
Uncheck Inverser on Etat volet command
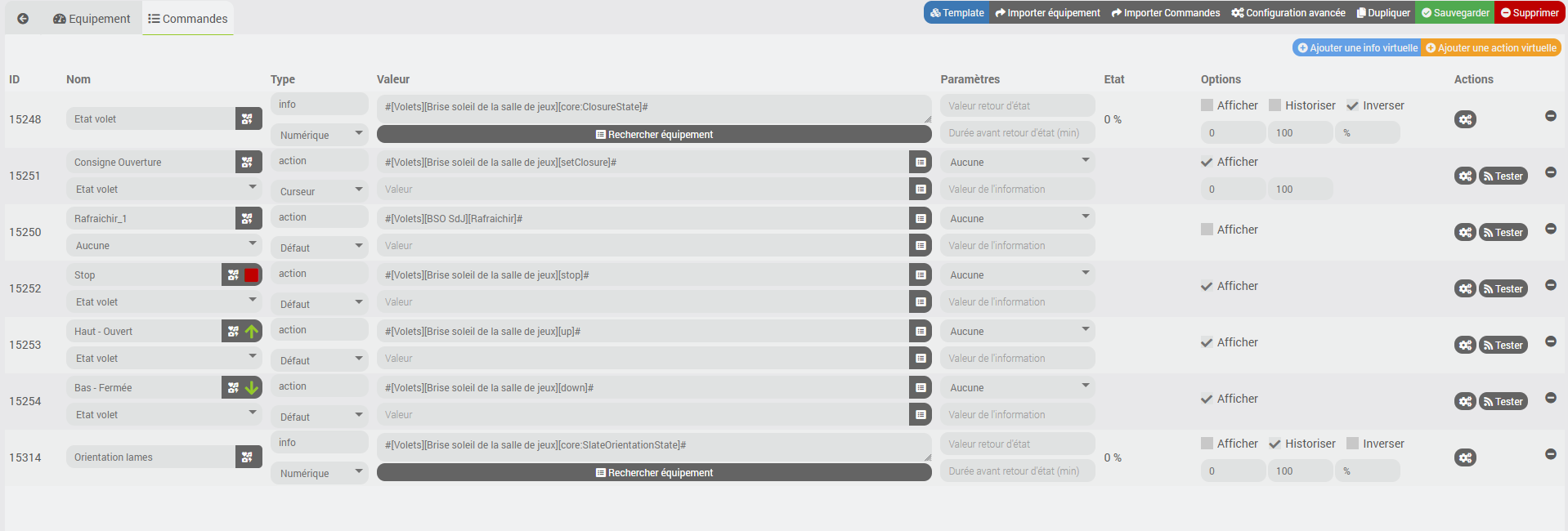pyautogui.click(x=1352, y=105)
